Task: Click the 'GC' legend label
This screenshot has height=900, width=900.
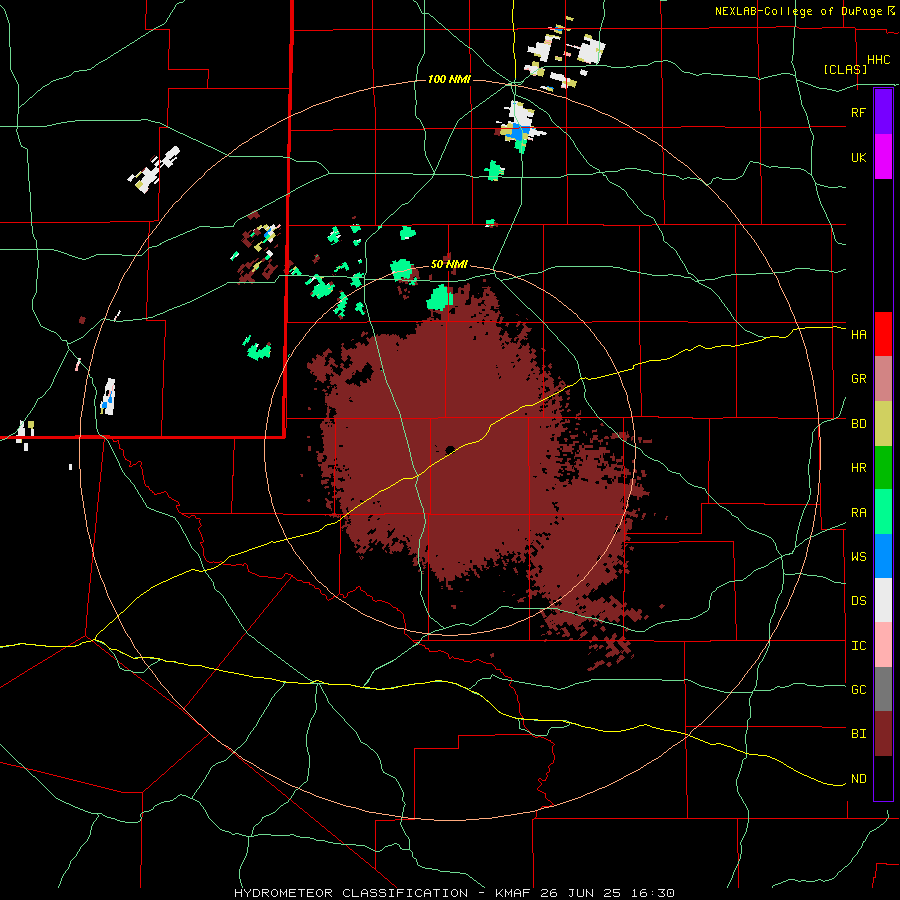Action: [x=858, y=690]
